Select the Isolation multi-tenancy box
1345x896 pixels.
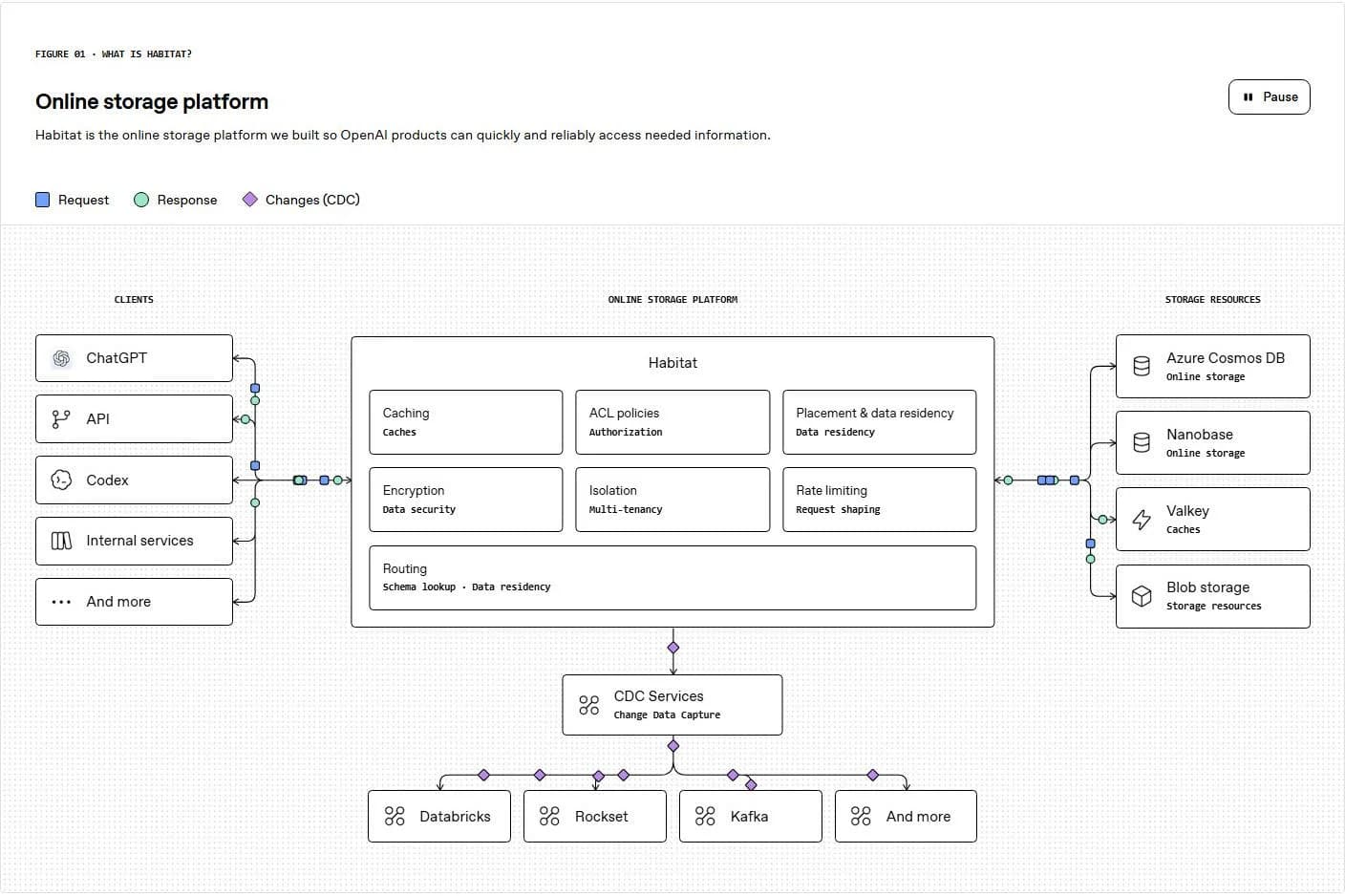[x=672, y=500]
